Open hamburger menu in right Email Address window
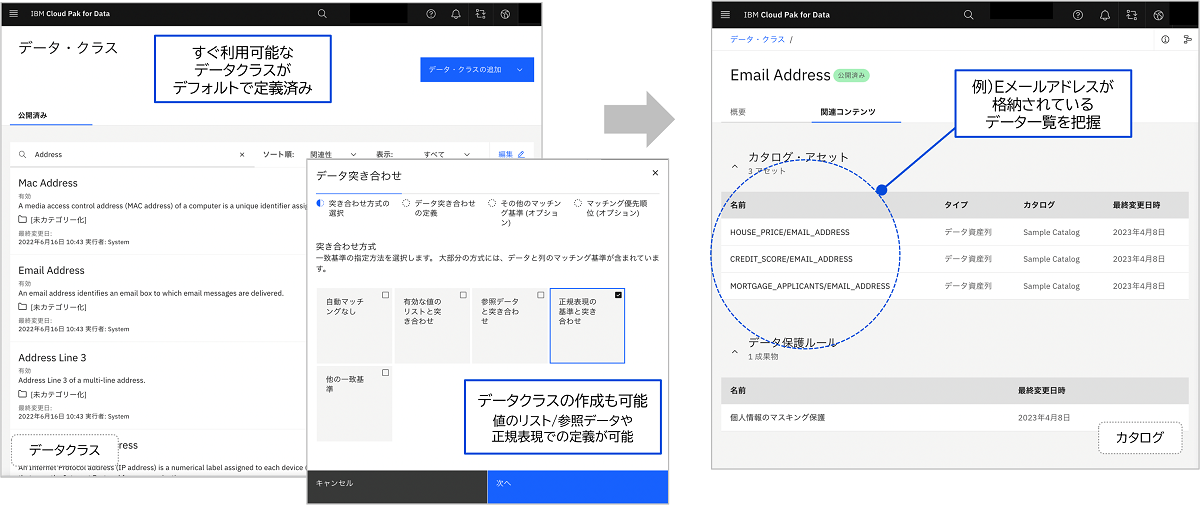 (726, 15)
